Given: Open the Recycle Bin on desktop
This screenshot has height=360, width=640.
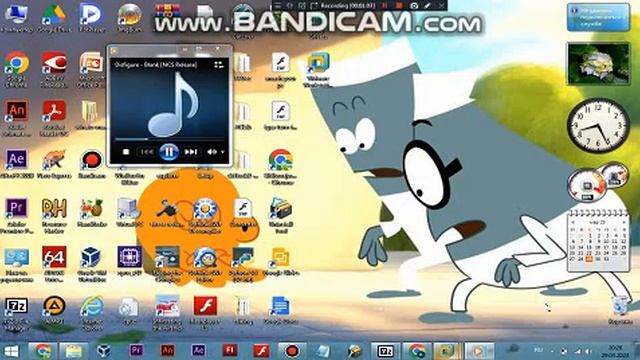Looking at the screenshot, I should [620, 310].
